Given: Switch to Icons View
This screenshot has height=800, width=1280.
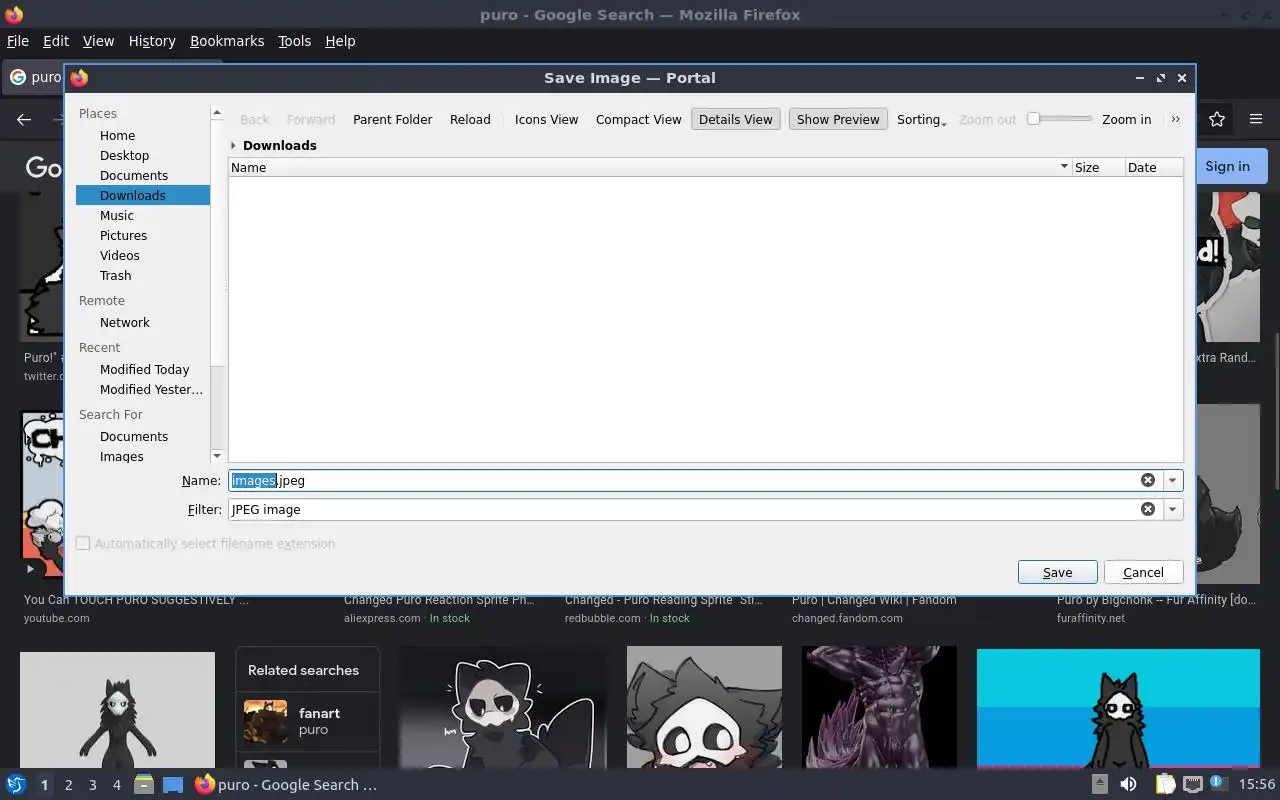Looking at the screenshot, I should 546,119.
